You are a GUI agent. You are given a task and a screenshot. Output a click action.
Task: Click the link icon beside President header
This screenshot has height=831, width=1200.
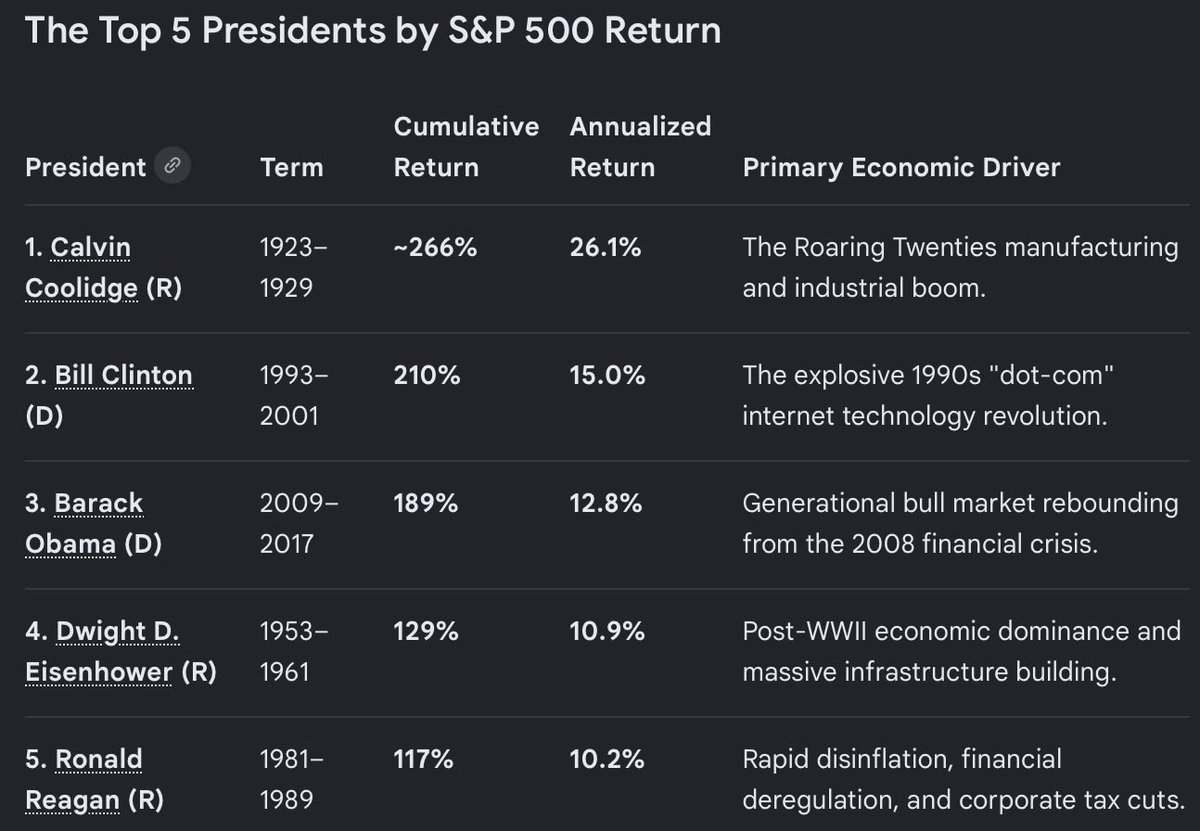(x=172, y=166)
